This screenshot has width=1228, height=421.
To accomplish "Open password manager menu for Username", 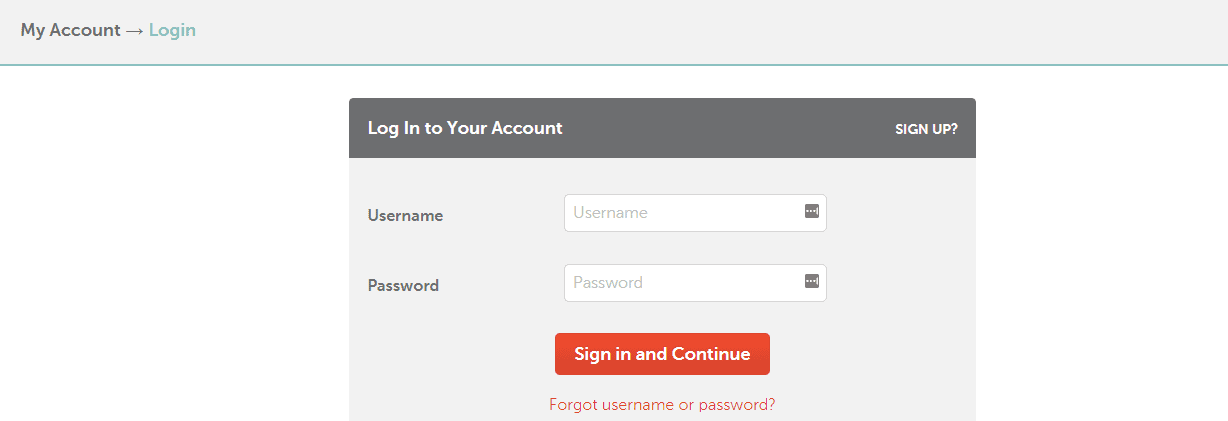I will [812, 211].
